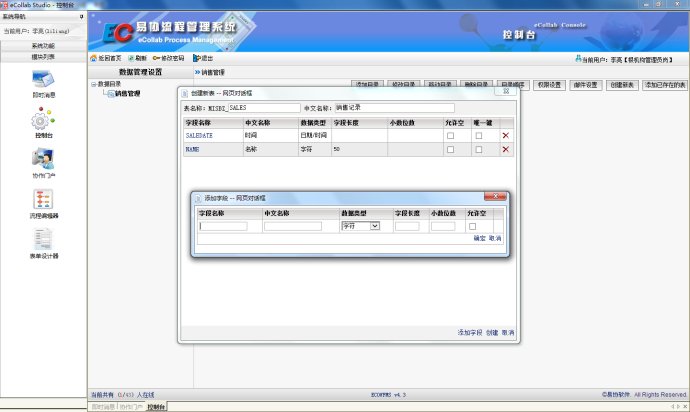Click the 权限设置 button
690x412 pixels.
[x=549, y=85]
